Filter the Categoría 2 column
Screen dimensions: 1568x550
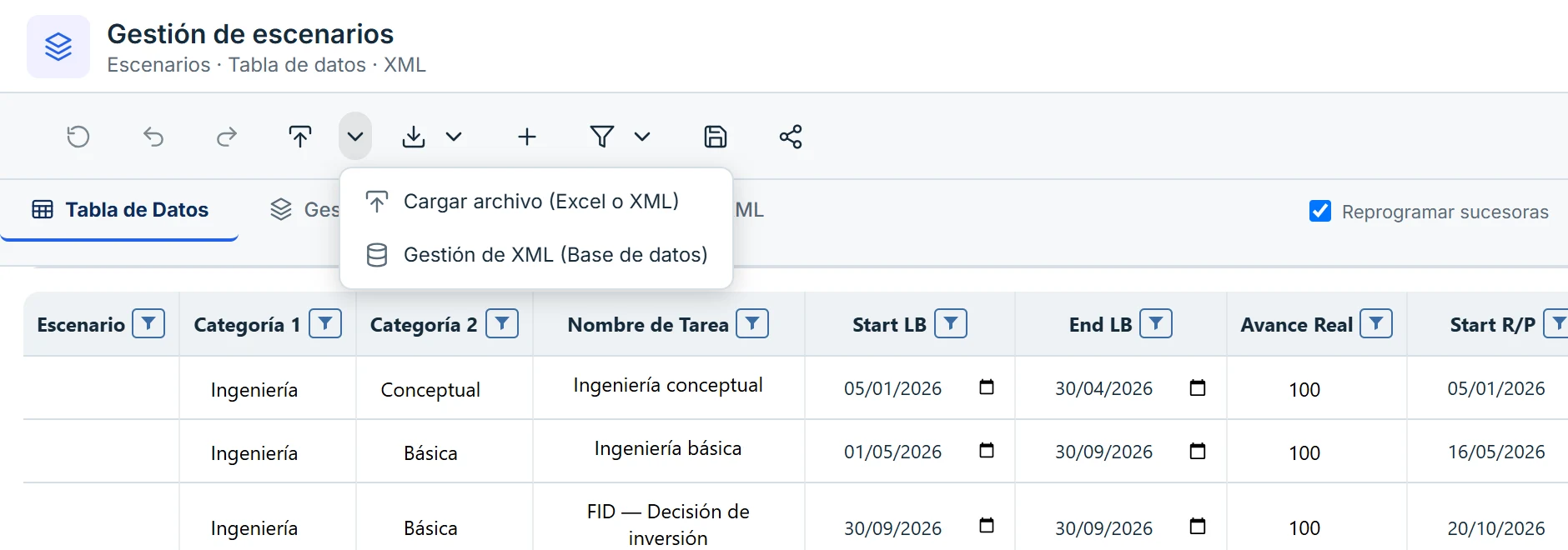click(x=502, y=323)
